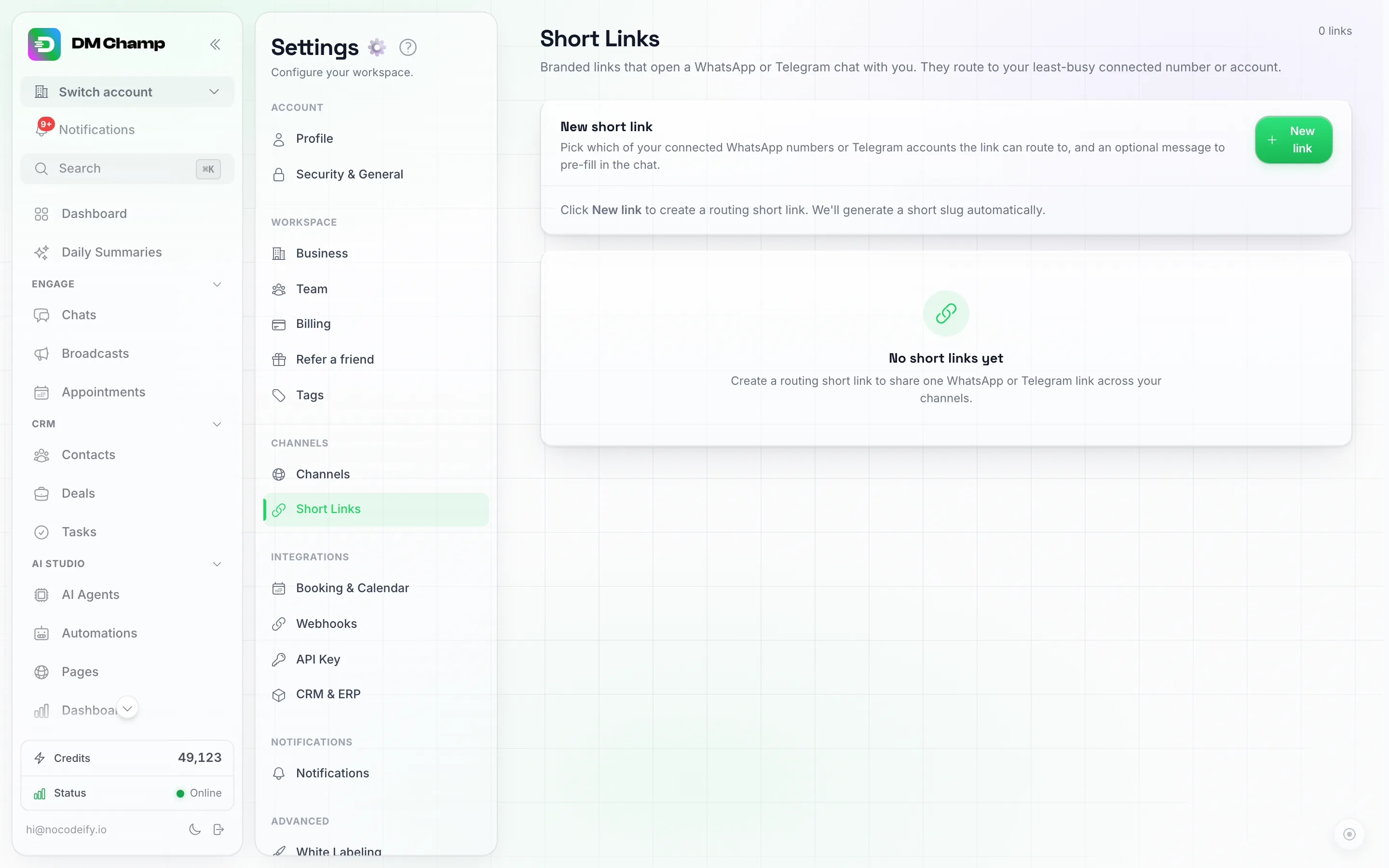Open Notifications settings in settings panel
1389x868 pixels.
tap(376, 773)
